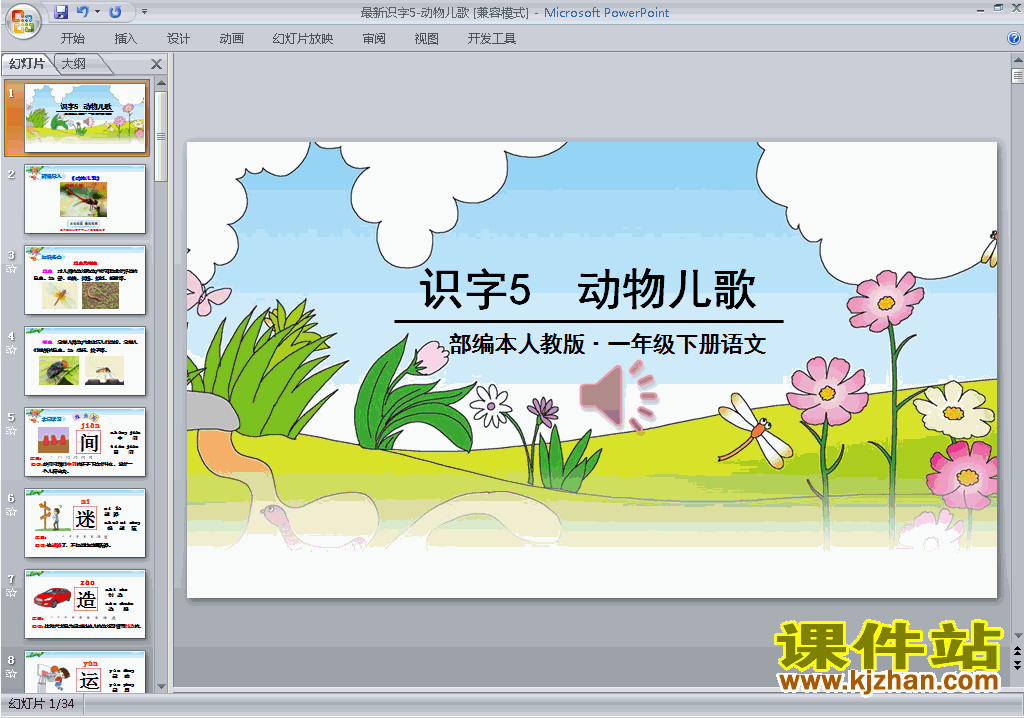Open the 开始 ribbon tab

[x=72, y=39]
